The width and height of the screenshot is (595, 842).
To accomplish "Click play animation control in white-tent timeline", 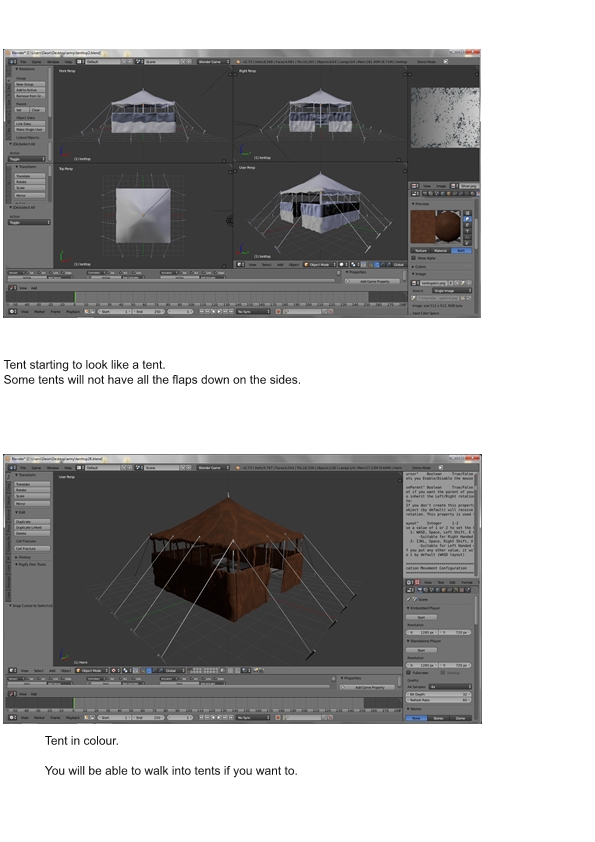I will point(219,311).
